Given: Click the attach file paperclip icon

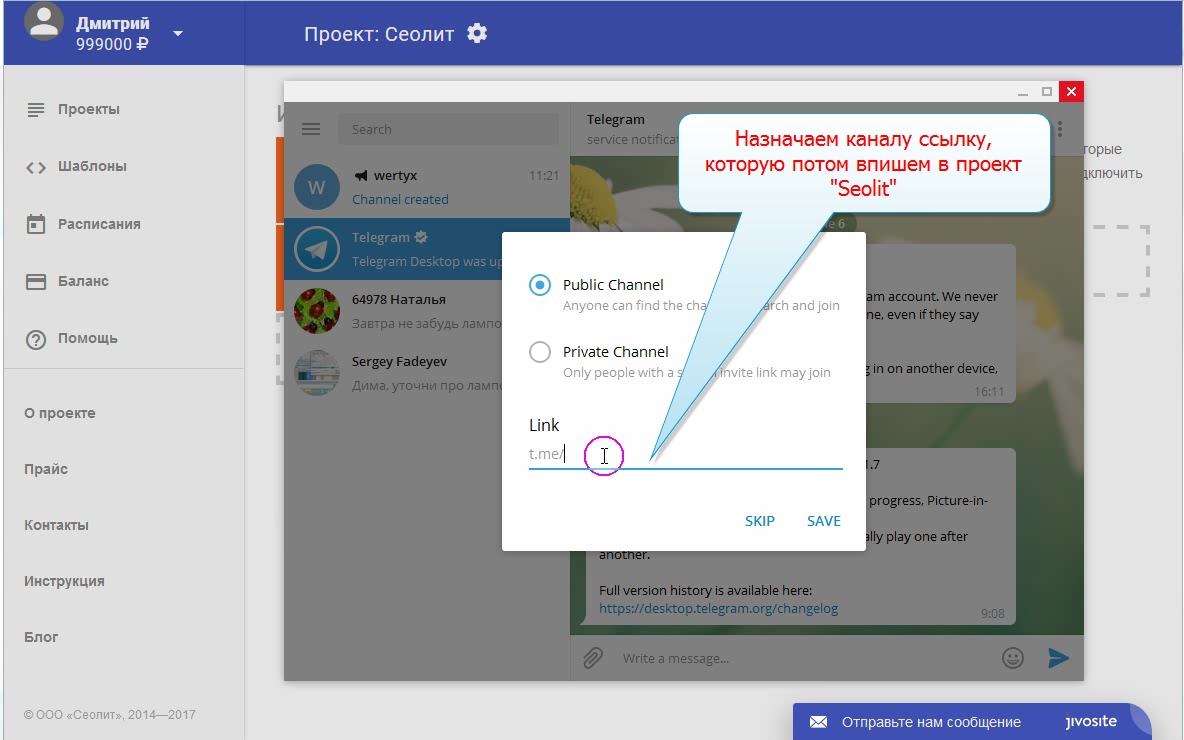Looking at the screenshot, I should point(593,658).
